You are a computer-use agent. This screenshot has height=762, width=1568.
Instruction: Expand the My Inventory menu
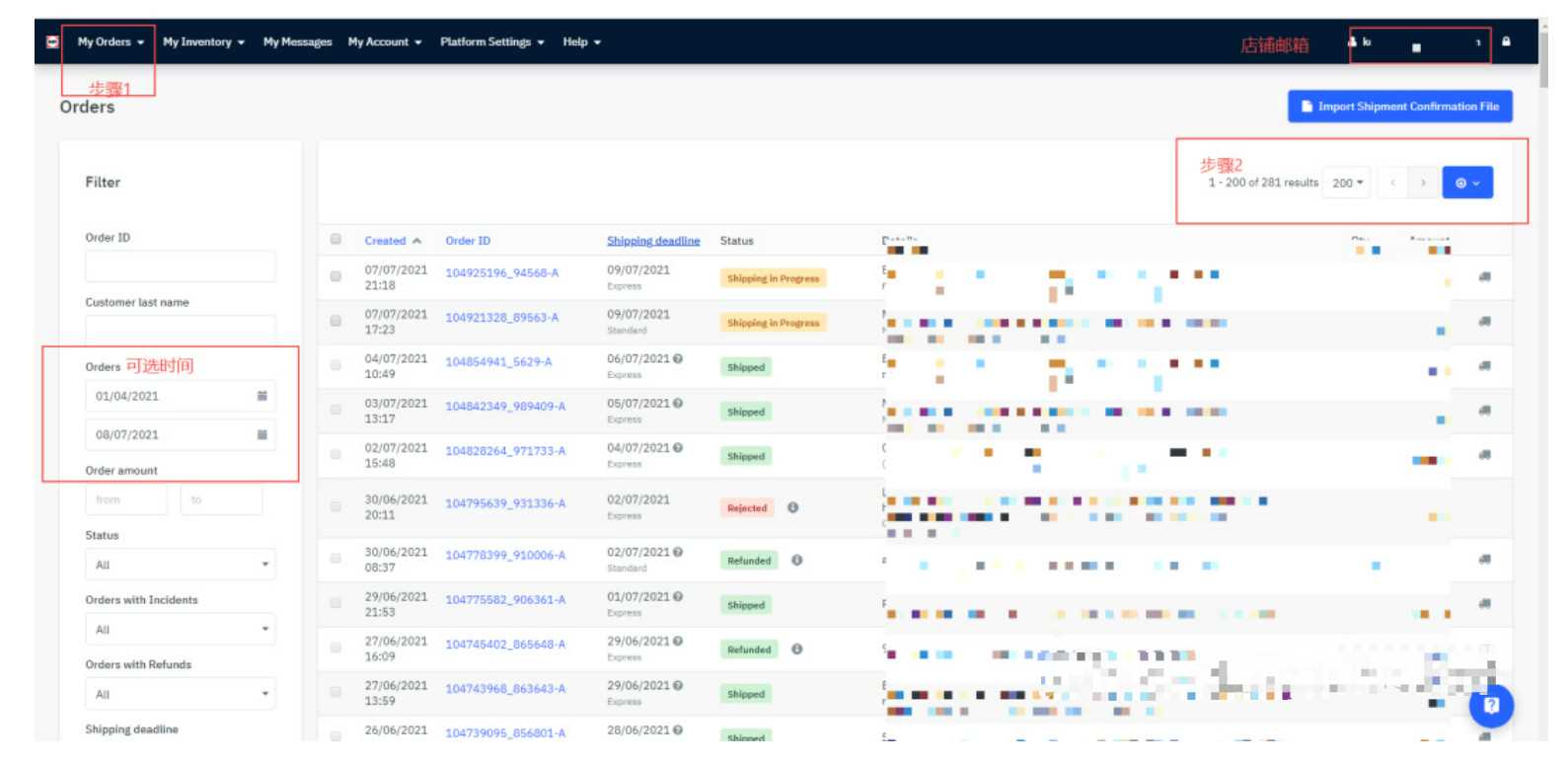coord(203,41)
